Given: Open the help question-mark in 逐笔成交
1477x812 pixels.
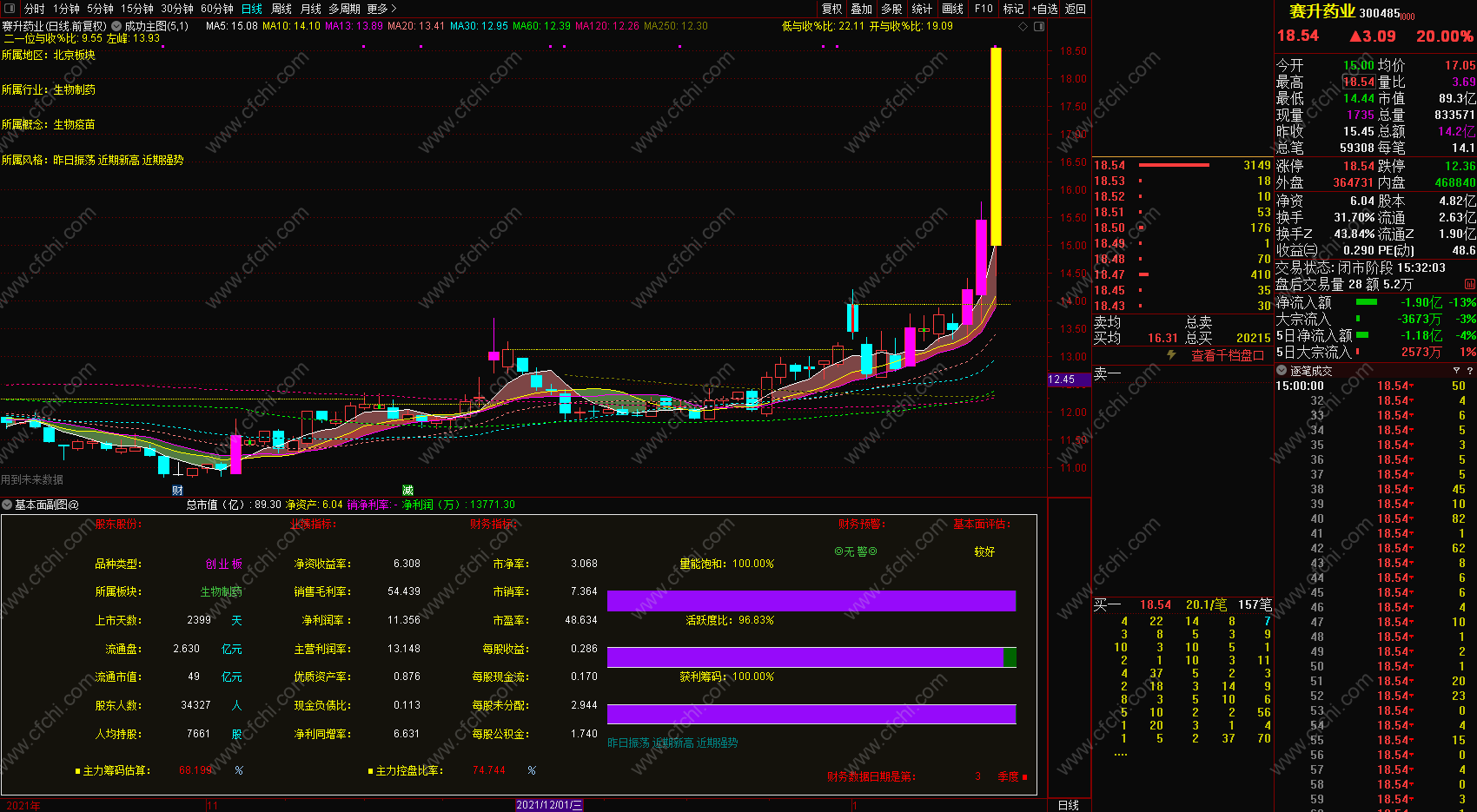Looking at the screenshot, I should coord(1470,371).
